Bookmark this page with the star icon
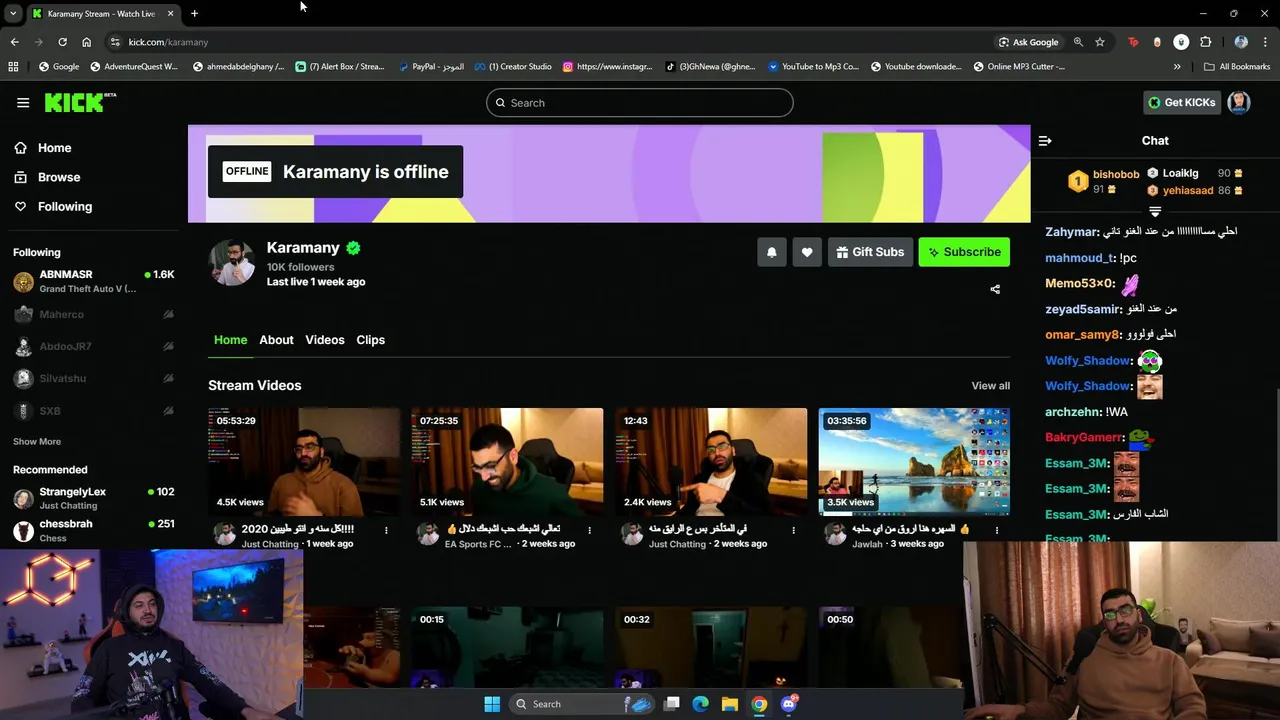Image resolution: width=1280 pixels, height=720 pixels. [x=1100, y=42]
